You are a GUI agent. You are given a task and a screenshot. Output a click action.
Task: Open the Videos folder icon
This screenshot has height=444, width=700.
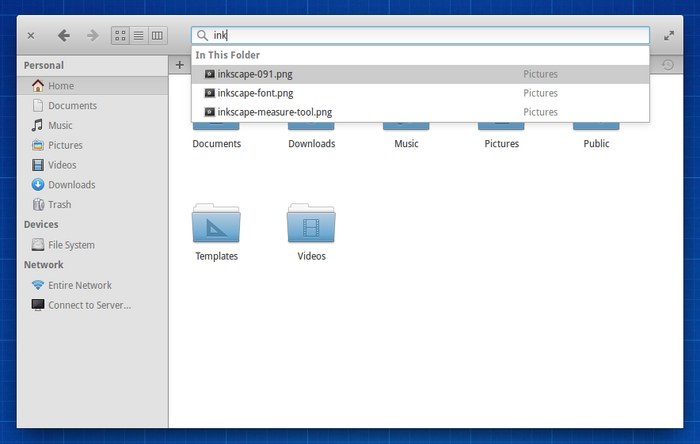click(311, 225)
